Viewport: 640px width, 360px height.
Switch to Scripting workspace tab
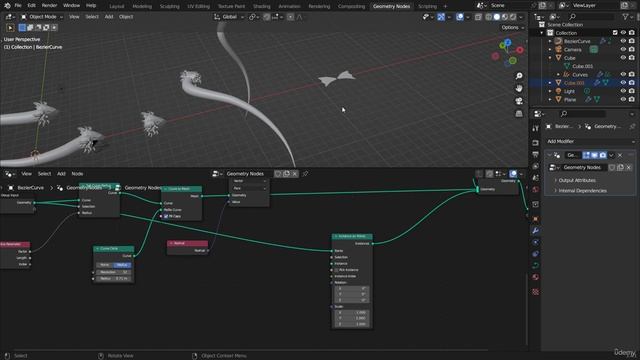(427, 6)
